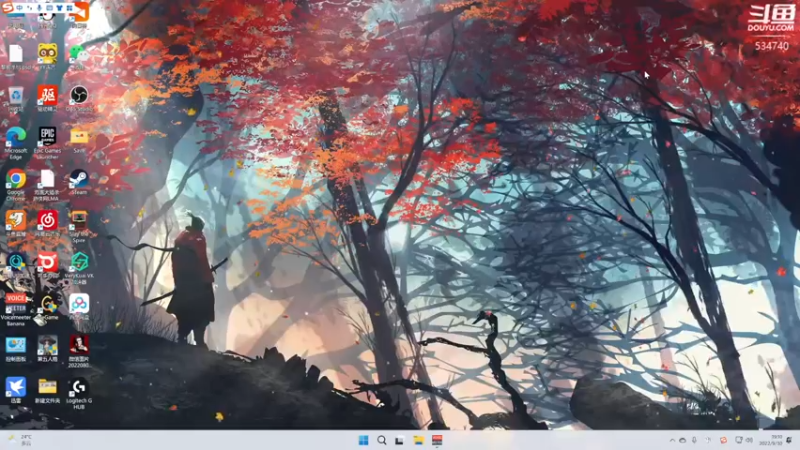Open the Windows Start menu
The height and width of the screenshot is (450, 800).
[363, 440]
